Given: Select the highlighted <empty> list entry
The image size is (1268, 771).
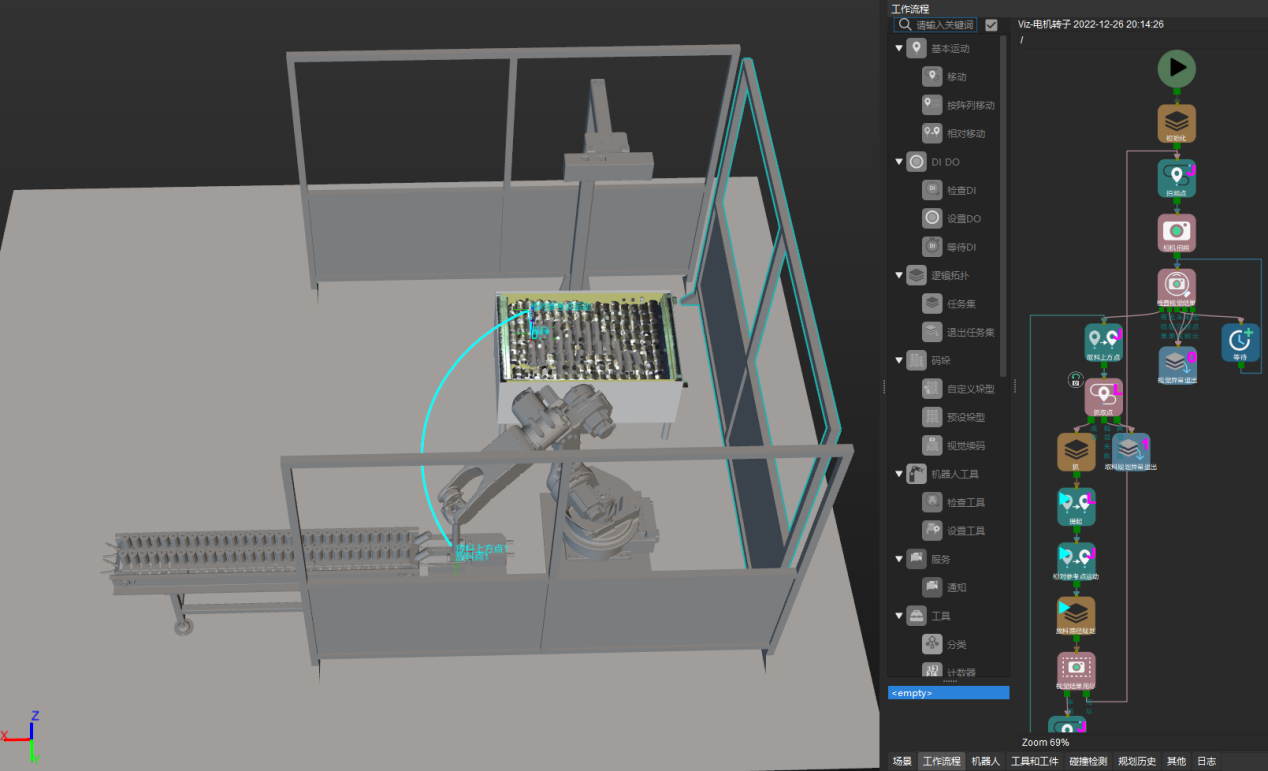Looking at the screenshot, I should point(948,692).
